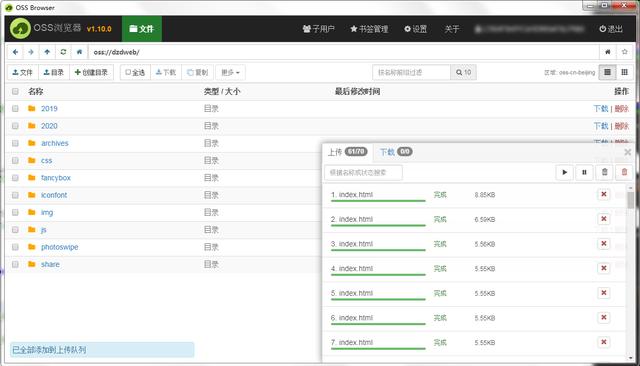The image size is (640, 366).
Task: Check the 2019 folder checkbox
Action: click(x=15, y=109)
